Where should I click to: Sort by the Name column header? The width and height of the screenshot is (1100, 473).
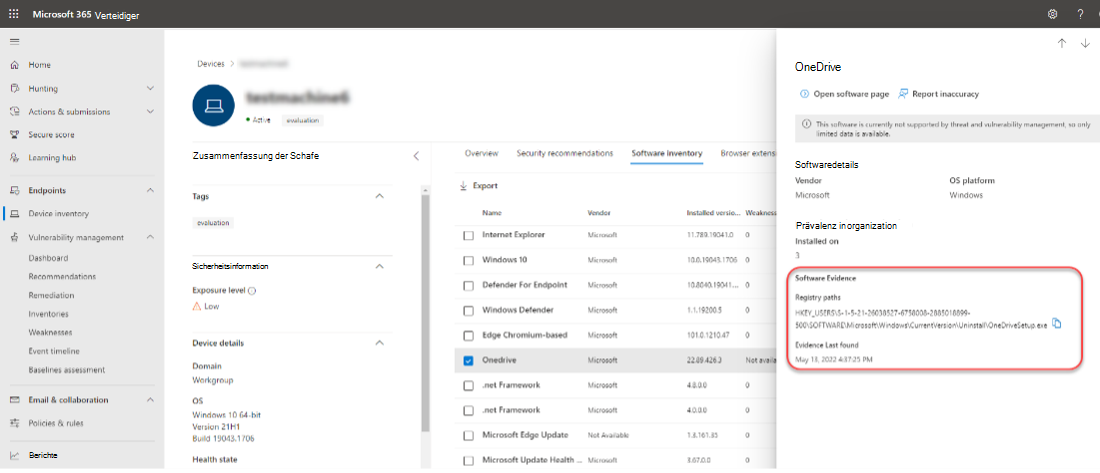tap(492, 213)
